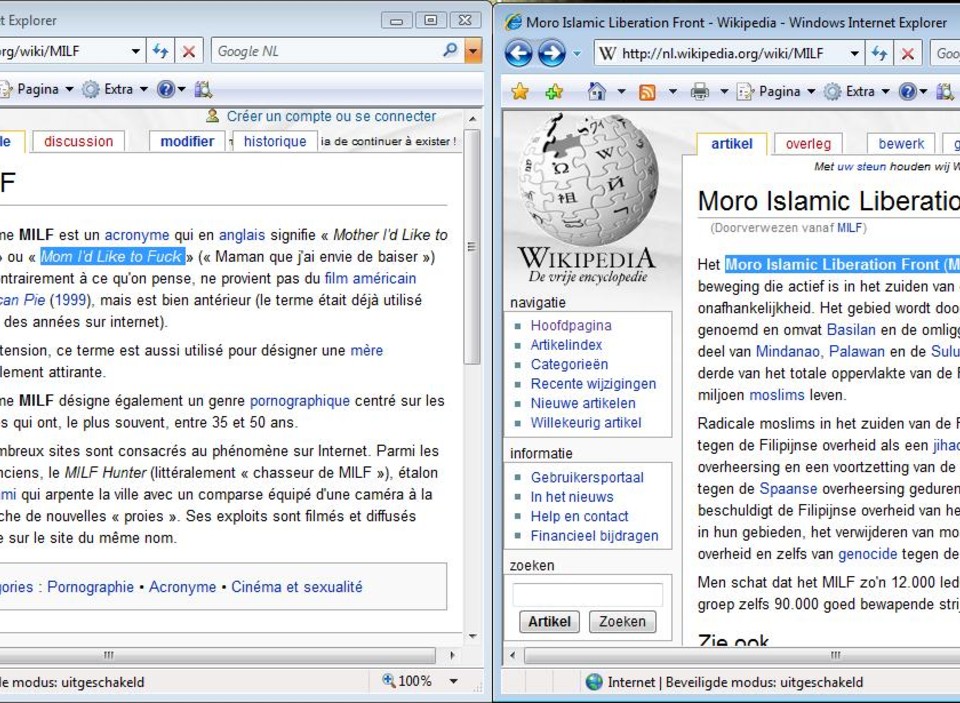The image size is (960, 703).
Task: Click the Artikel search button
Action: coord(549,622)
